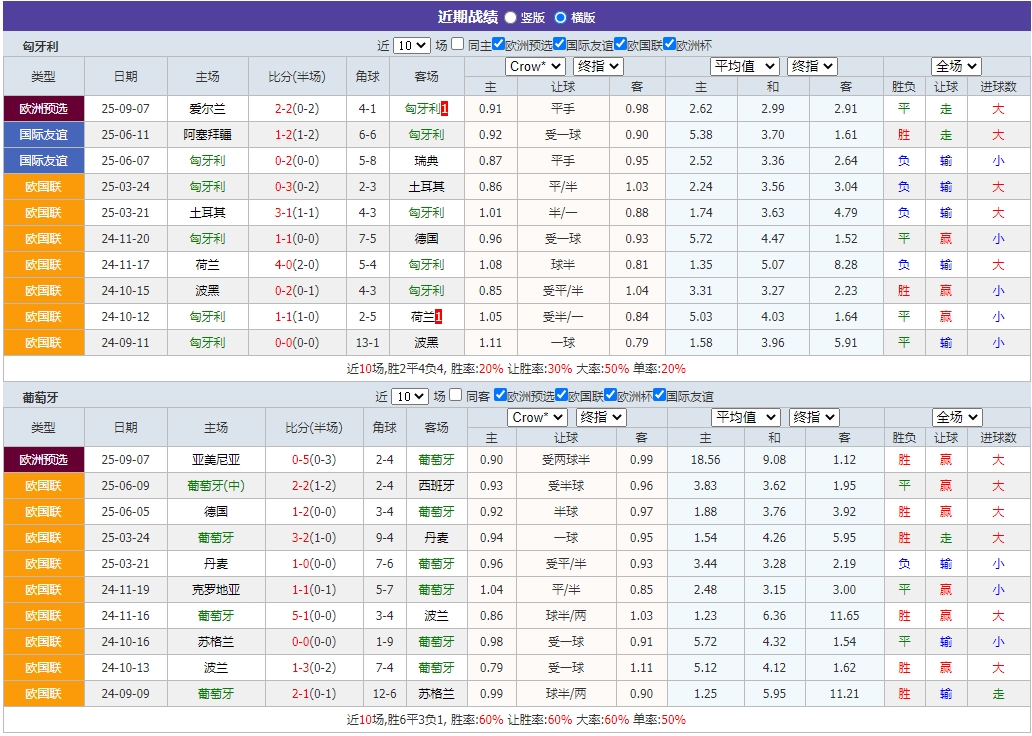1032x736 pixels.
Task: Click the 爱尔兰 team link
Action: click(x=209, y=108)
